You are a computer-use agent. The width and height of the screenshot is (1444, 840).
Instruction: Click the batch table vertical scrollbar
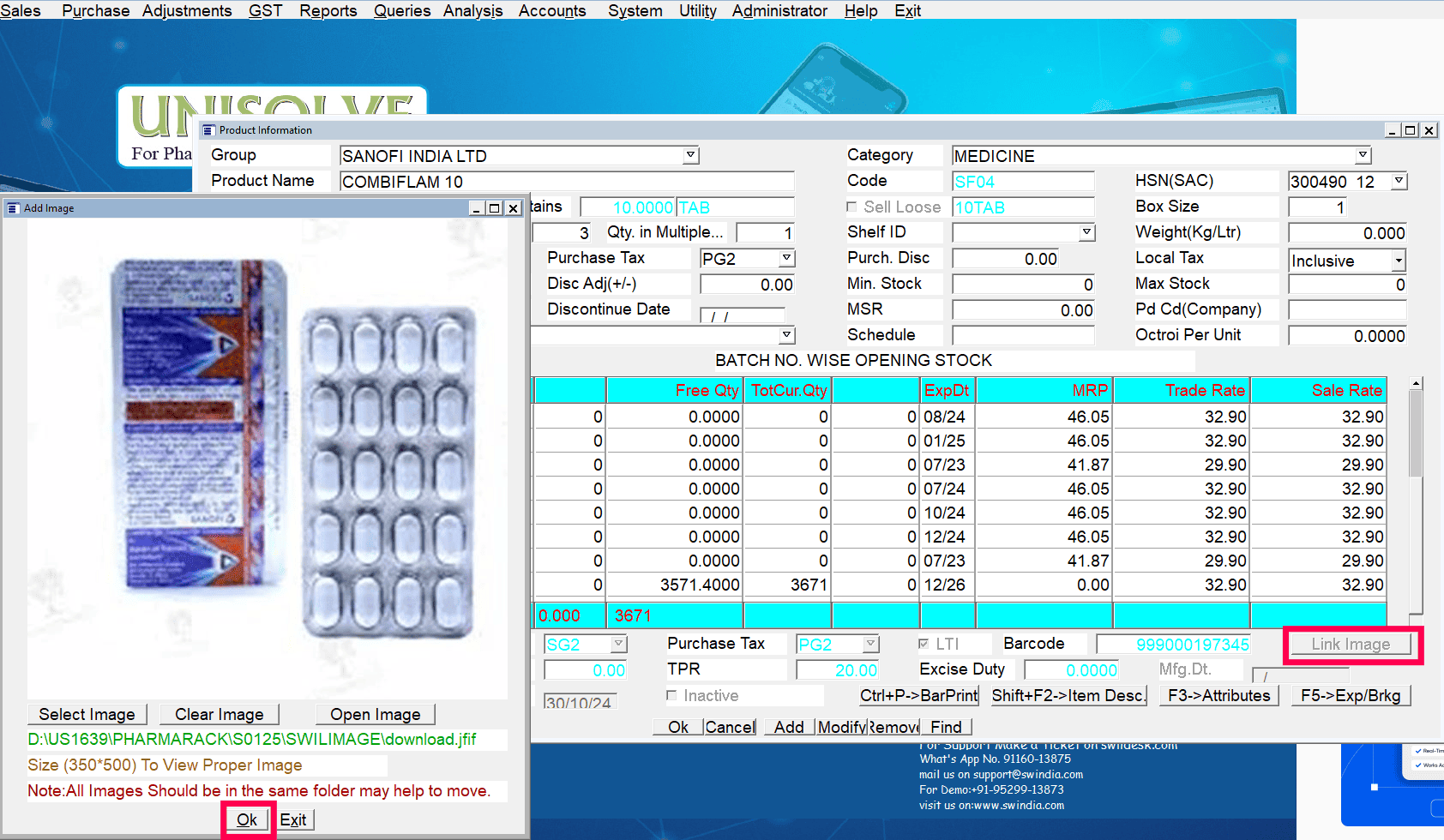[x=1417, y=495]
